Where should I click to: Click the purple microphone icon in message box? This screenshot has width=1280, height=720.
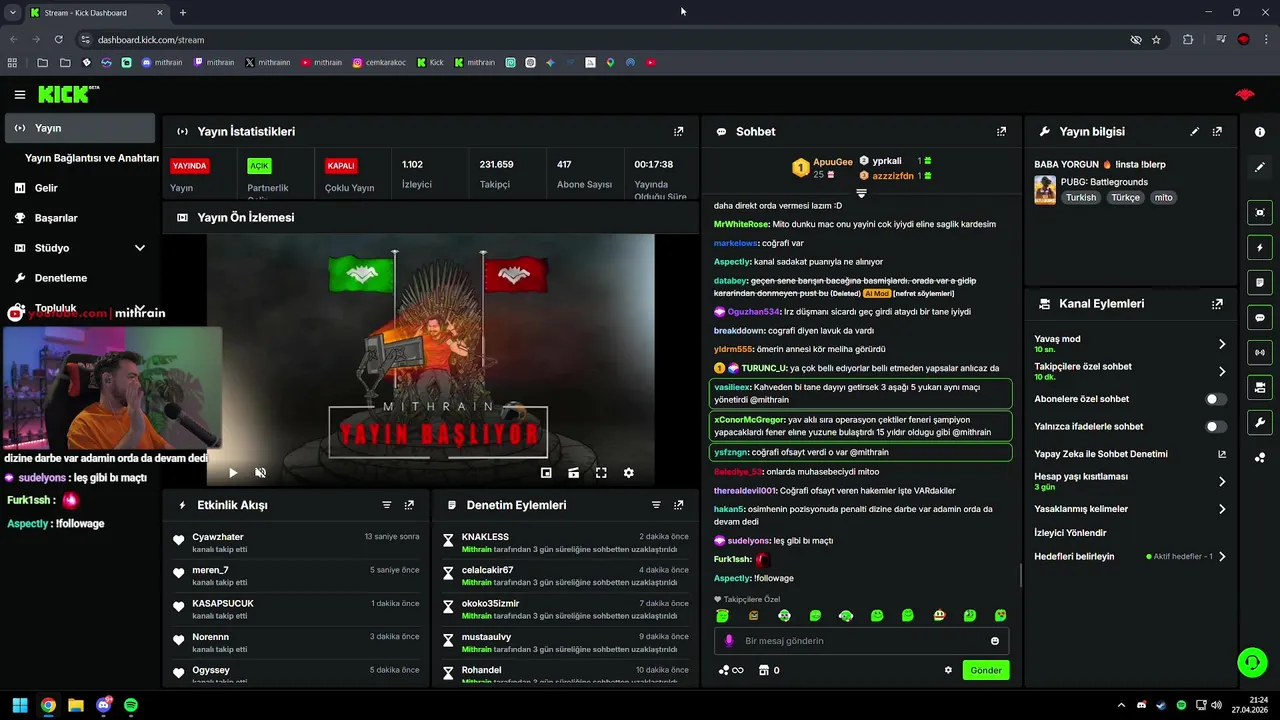tap(728, 641)
